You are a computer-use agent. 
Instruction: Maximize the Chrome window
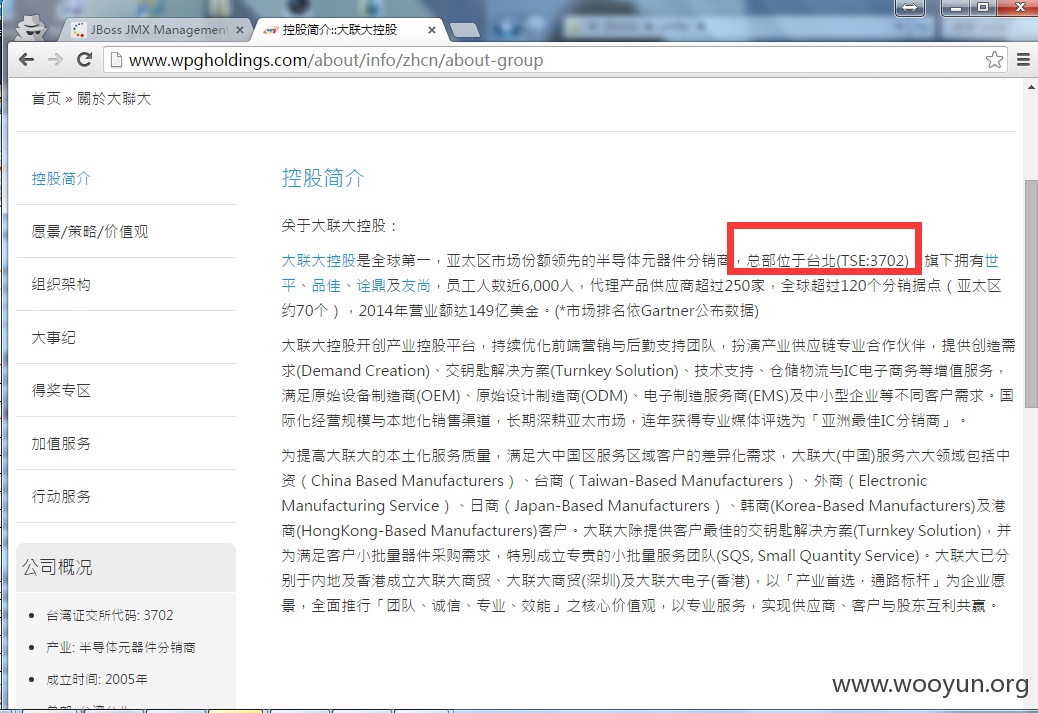983,8
